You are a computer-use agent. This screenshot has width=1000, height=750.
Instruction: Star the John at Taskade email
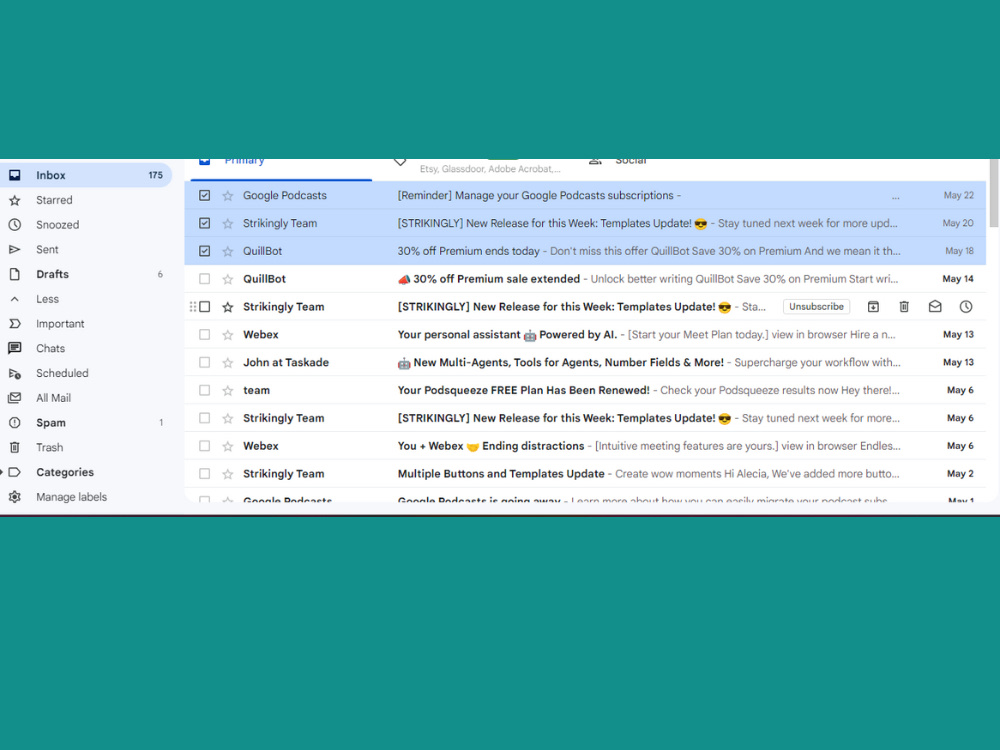click(x=228, y=362)
